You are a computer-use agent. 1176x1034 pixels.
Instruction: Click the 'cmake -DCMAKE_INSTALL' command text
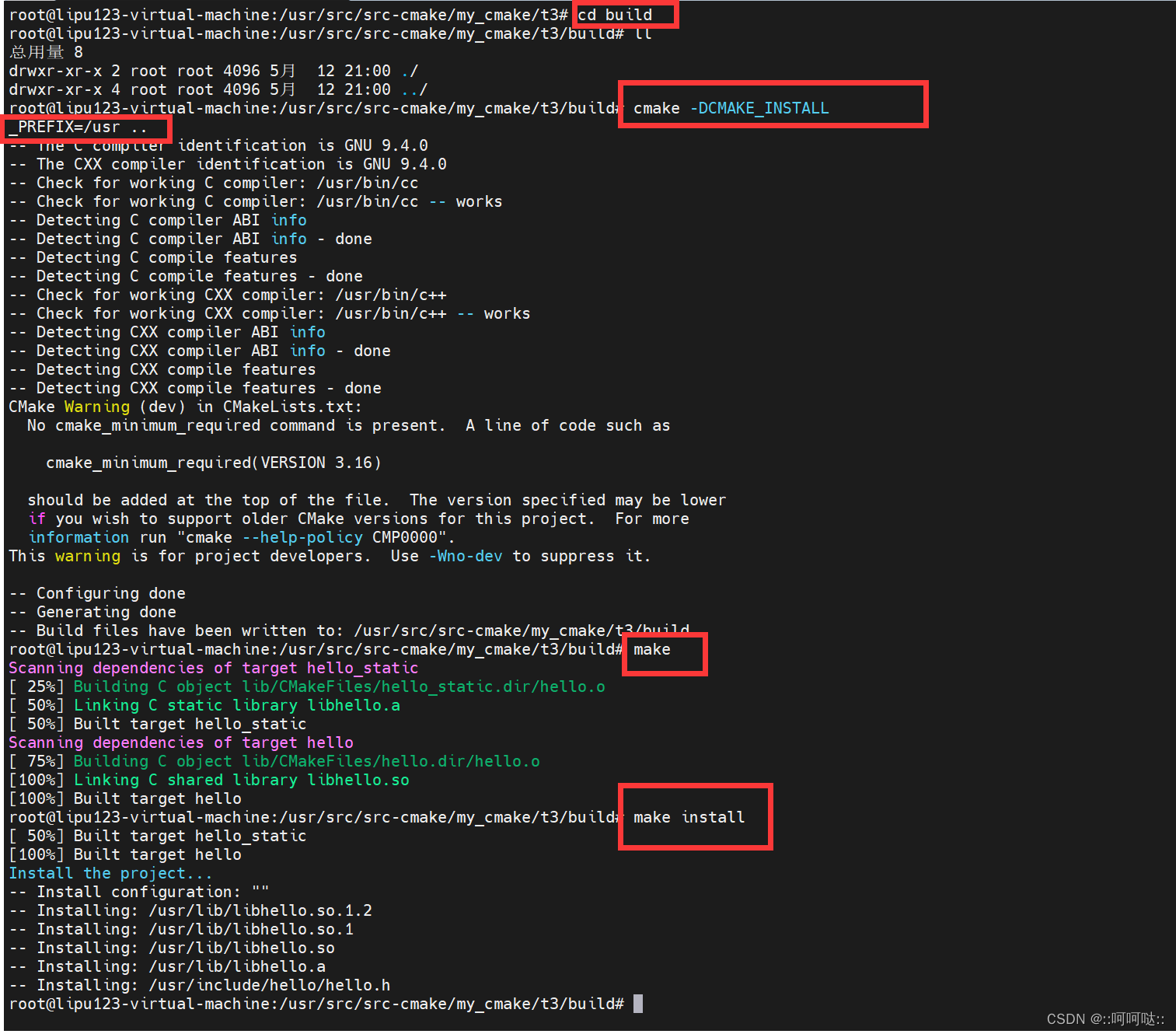(731, 108)
